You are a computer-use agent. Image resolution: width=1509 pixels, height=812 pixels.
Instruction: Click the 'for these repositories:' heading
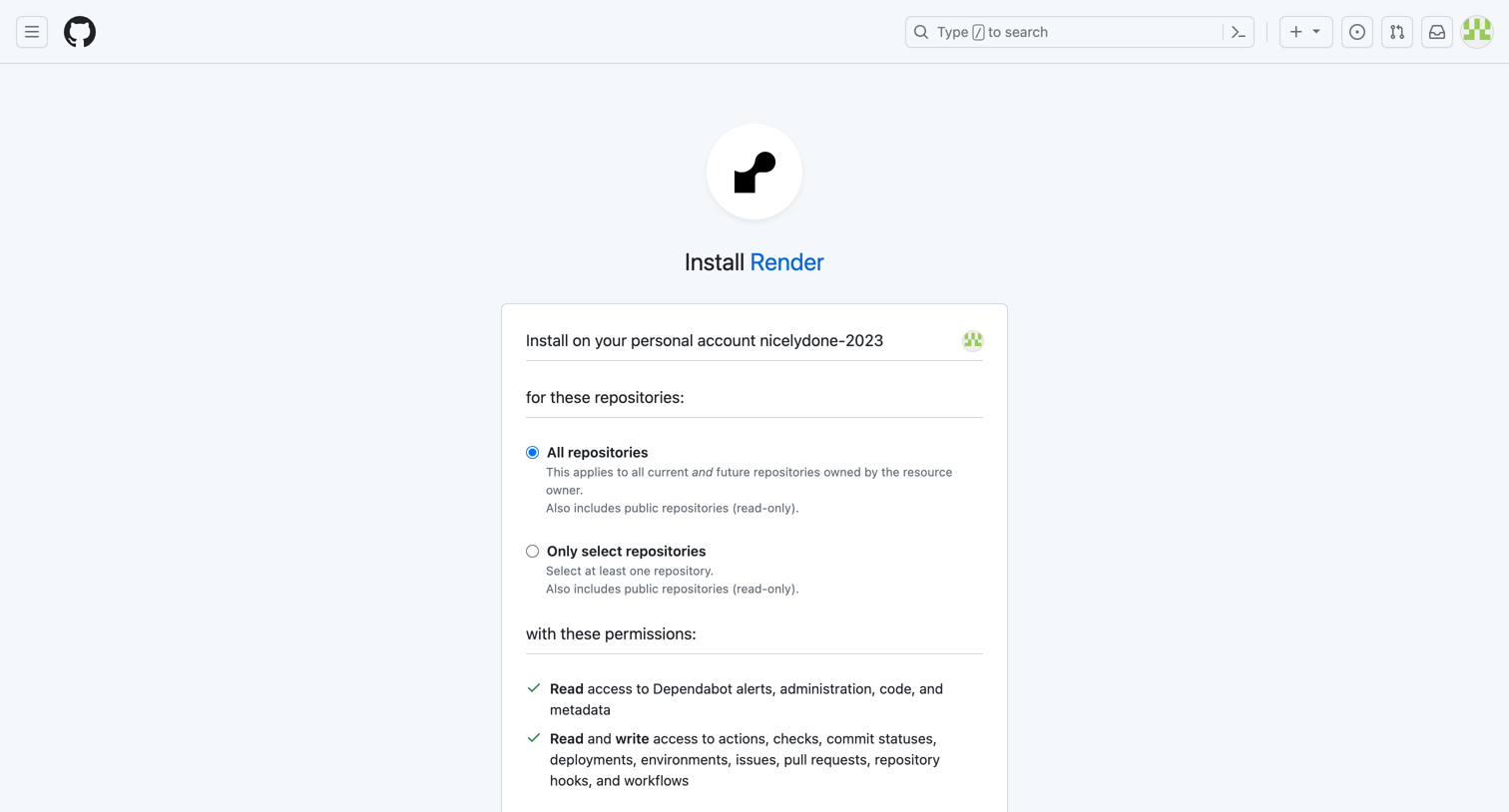pos(605,397)
